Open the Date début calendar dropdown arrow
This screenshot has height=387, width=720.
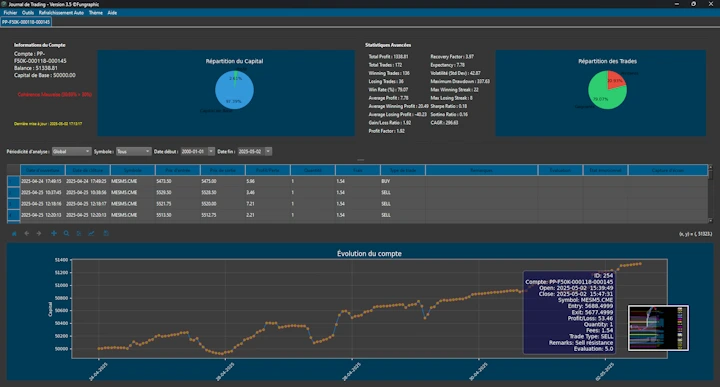[211, 151]
